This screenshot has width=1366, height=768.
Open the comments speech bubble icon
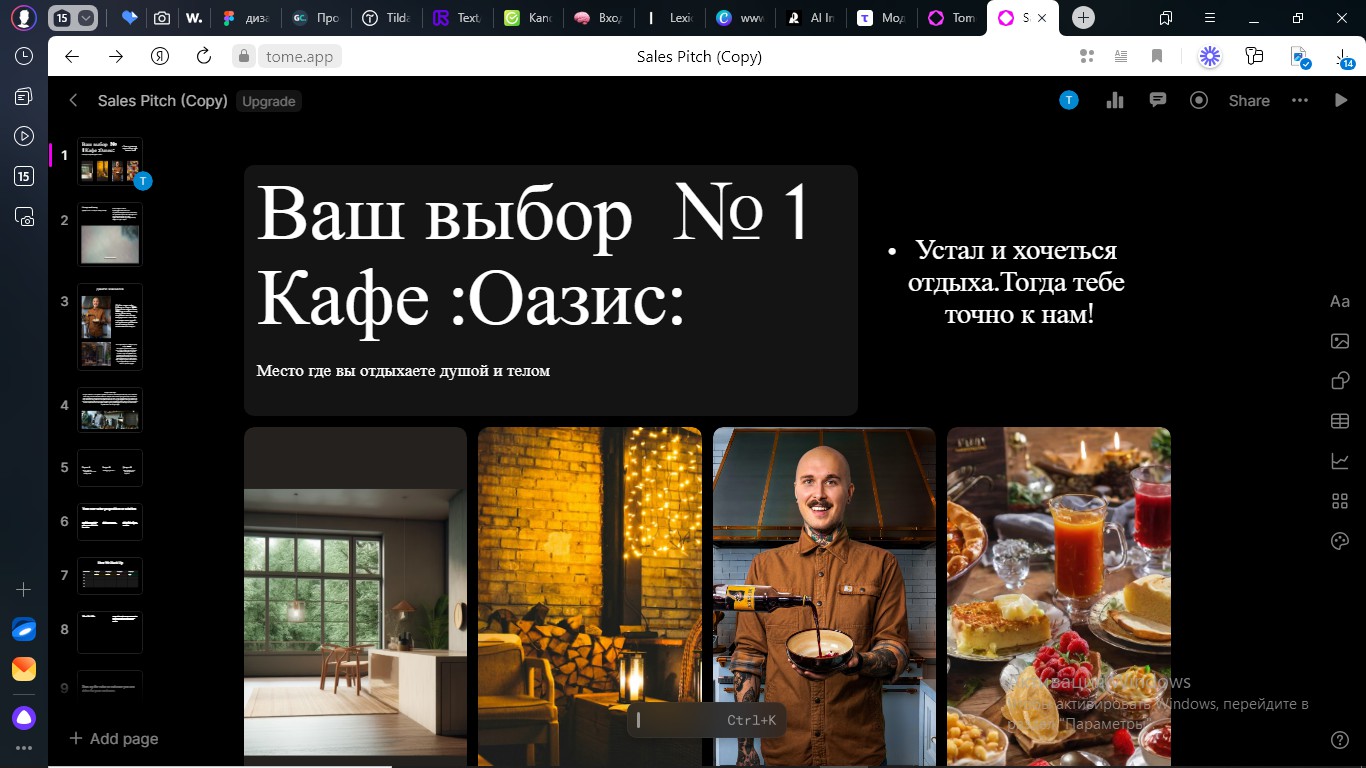pyautogui.click(x=1158, y=100)
